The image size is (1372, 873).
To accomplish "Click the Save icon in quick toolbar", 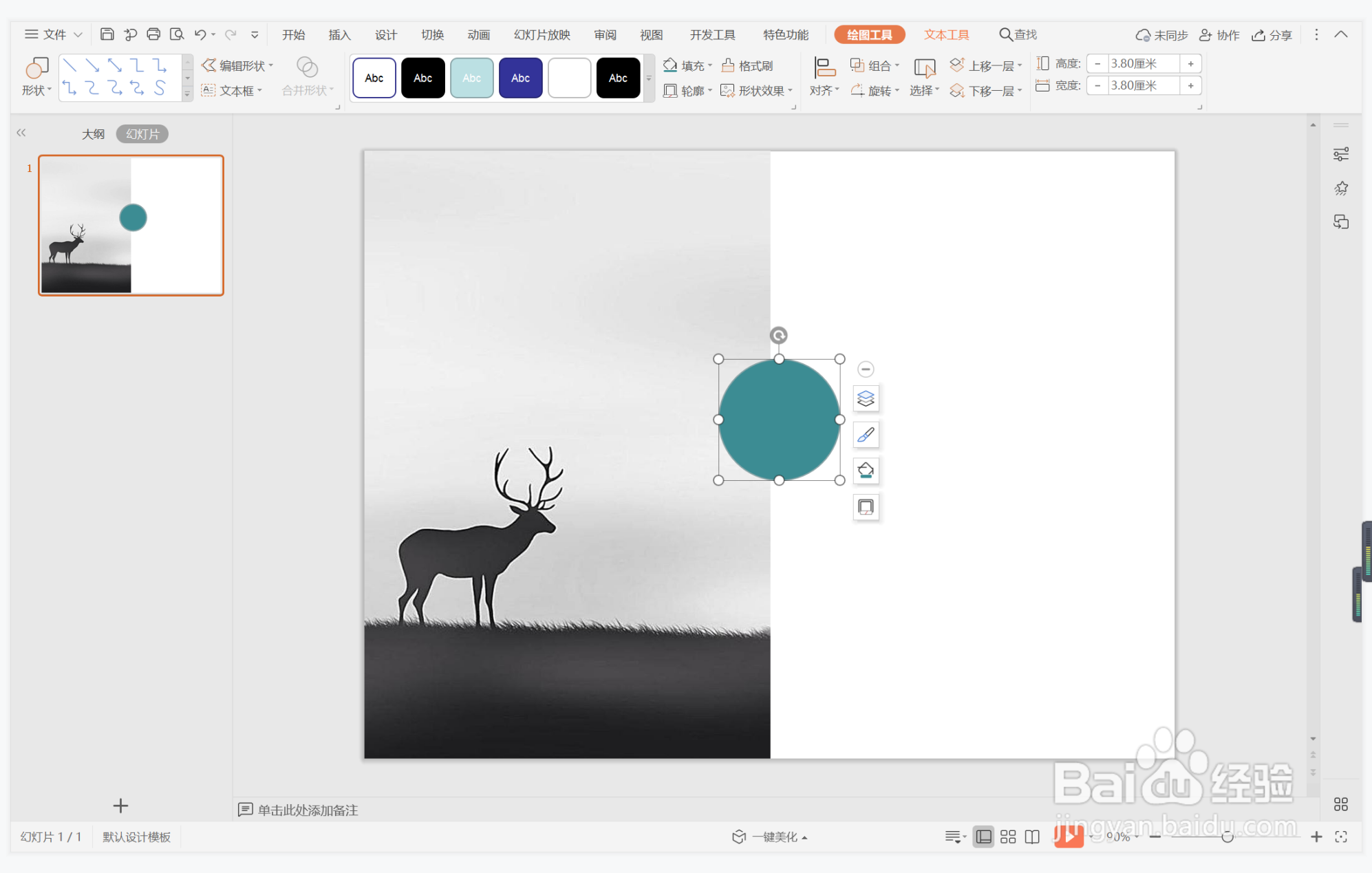I will 107,34.
